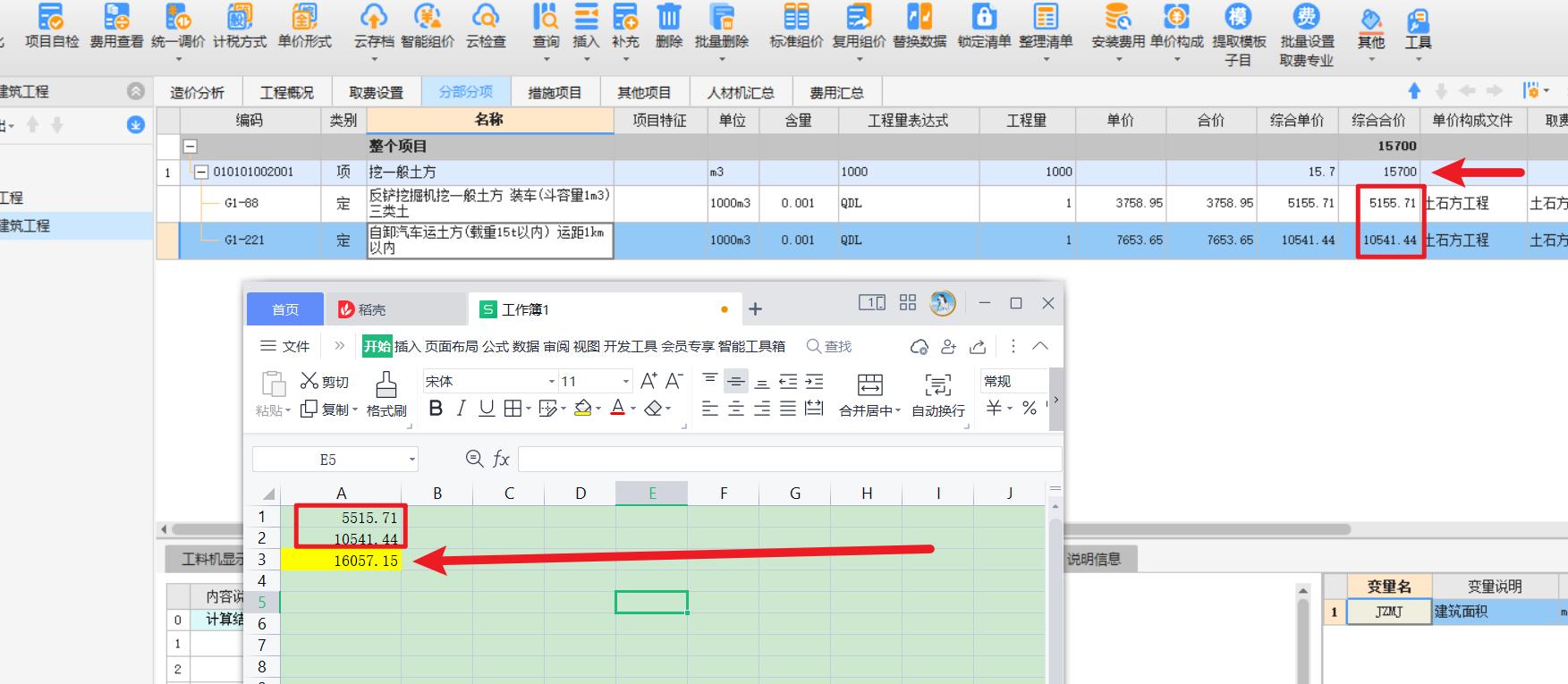Add a new WPS document tab

point(755,309)
